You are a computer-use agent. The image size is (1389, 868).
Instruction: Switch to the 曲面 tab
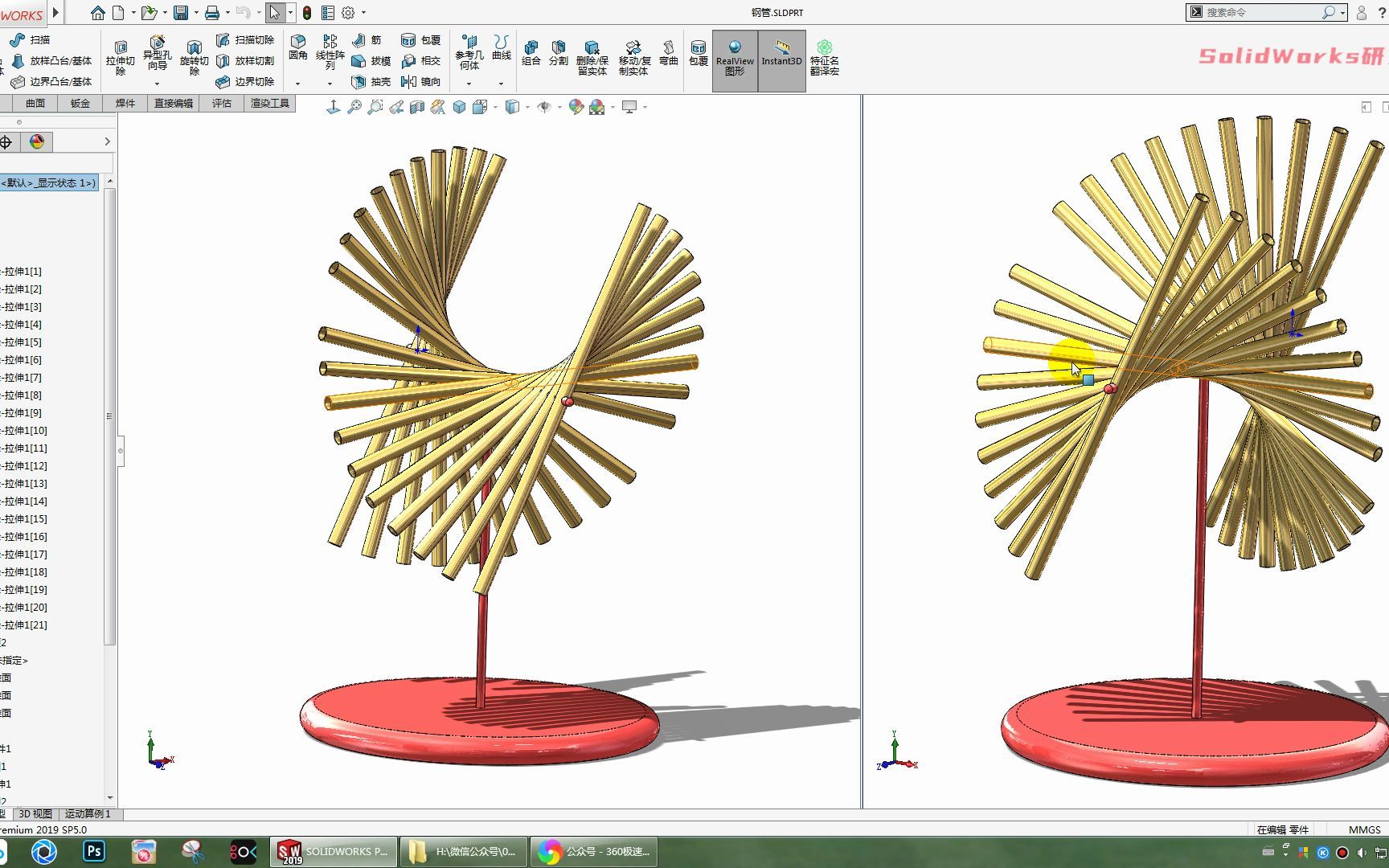[35, 103]
